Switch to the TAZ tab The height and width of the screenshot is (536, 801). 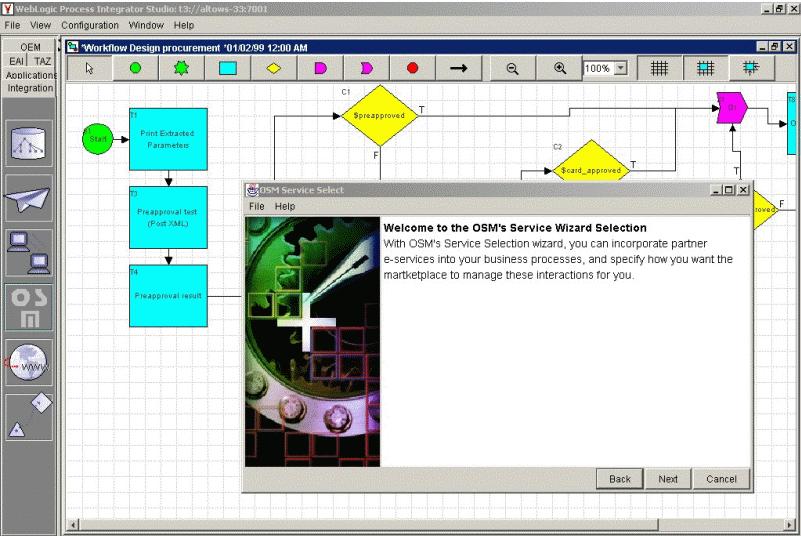click(x=42, y=61)
